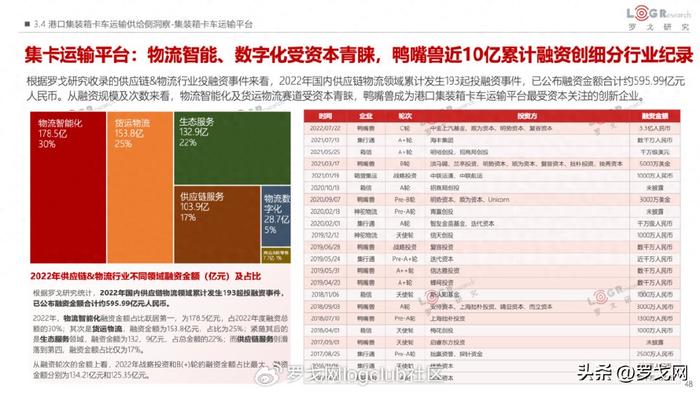Click the 融资金额 column header
The width and height of the screenshot is (700, 393).
655,116
